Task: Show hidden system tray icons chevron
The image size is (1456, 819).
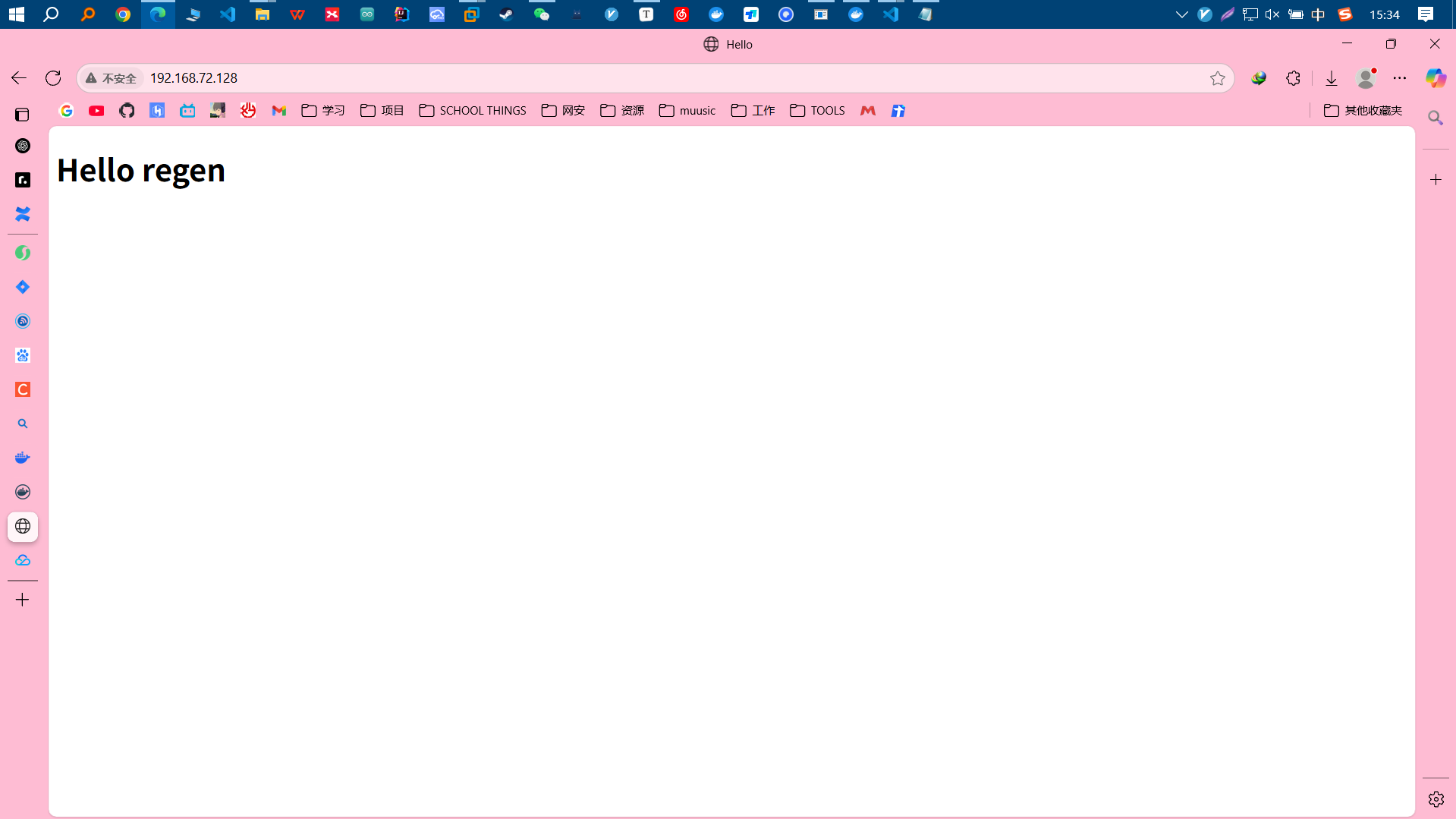Action: pos(1181,14)
